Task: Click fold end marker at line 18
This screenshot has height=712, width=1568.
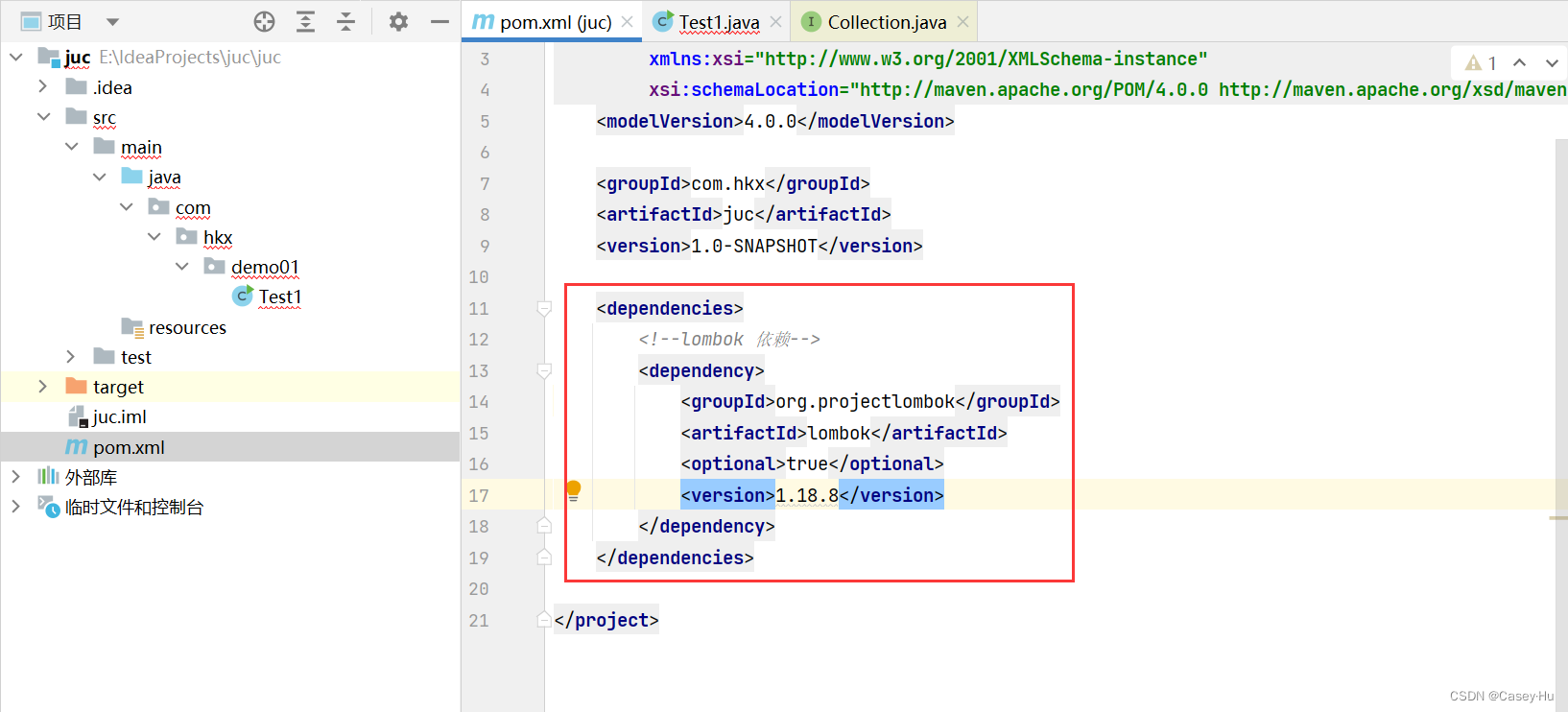Action: click(x=544, y=526)
